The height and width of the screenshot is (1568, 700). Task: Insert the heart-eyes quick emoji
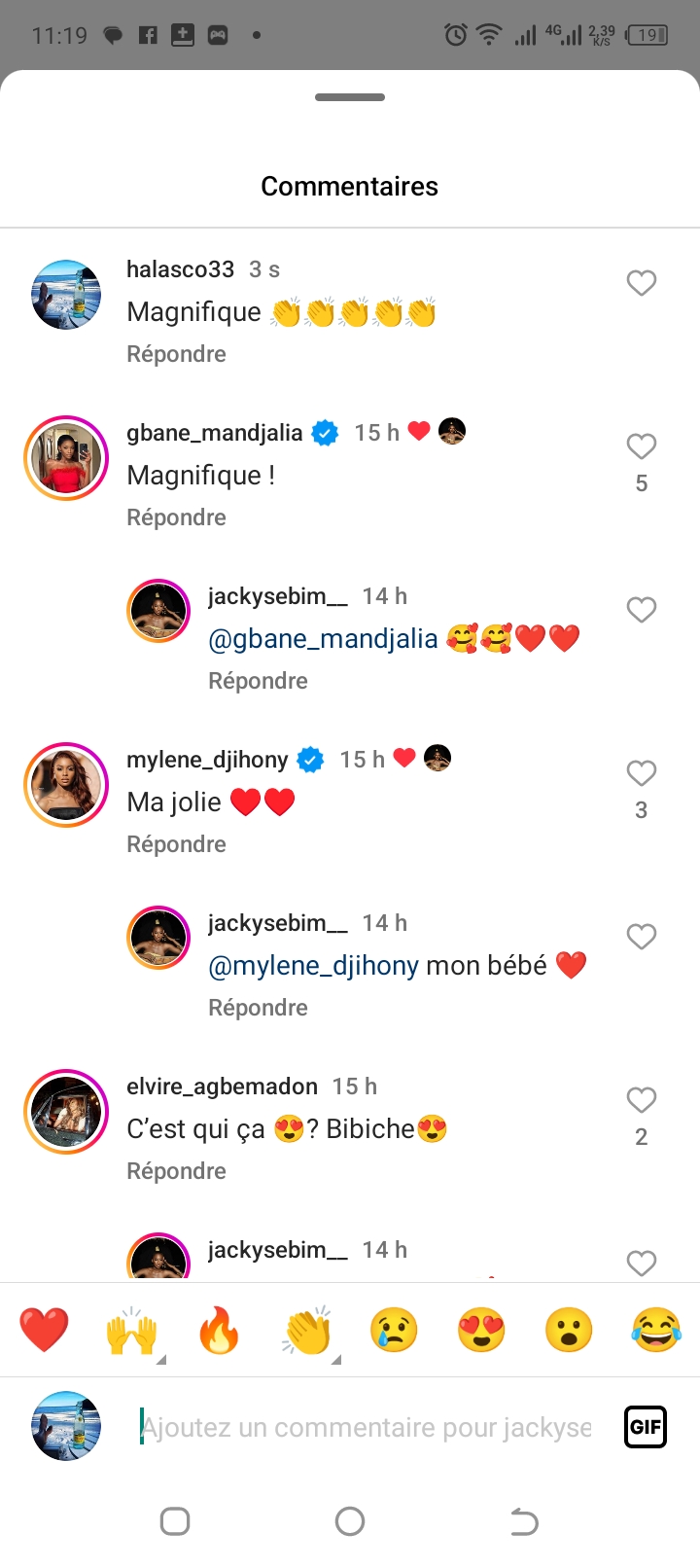481,1330
